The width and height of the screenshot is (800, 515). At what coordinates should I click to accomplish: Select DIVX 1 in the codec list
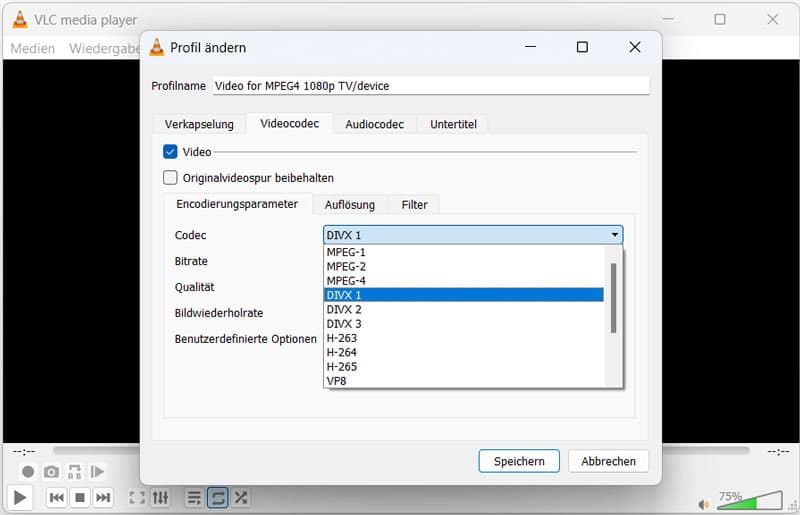click(464, 295)
